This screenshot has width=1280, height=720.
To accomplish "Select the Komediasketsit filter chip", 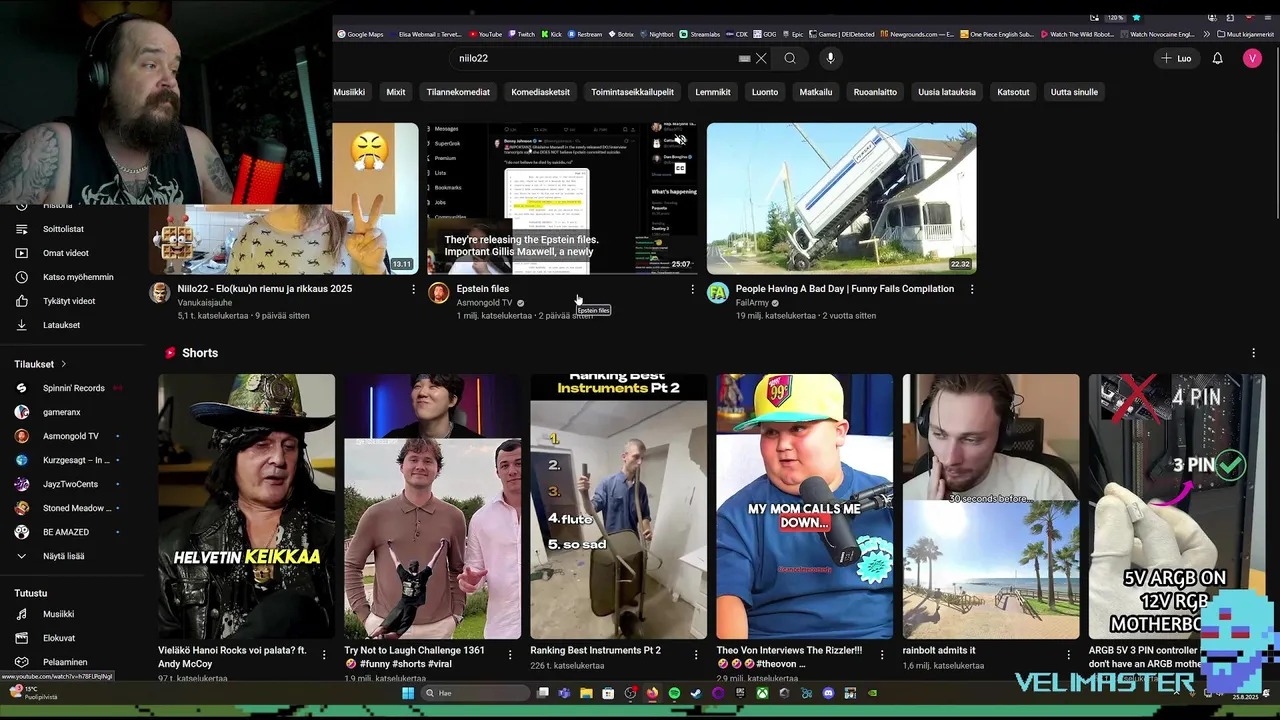I will click(540, 92).
